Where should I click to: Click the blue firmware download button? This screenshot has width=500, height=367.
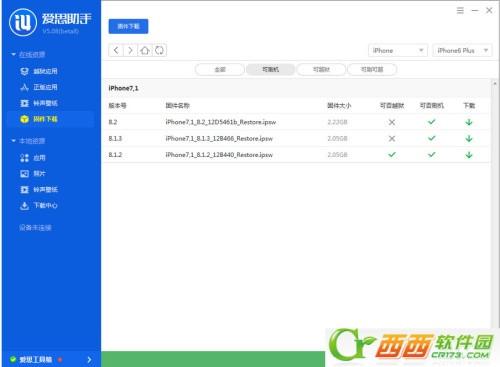click(x=128, y=26)
